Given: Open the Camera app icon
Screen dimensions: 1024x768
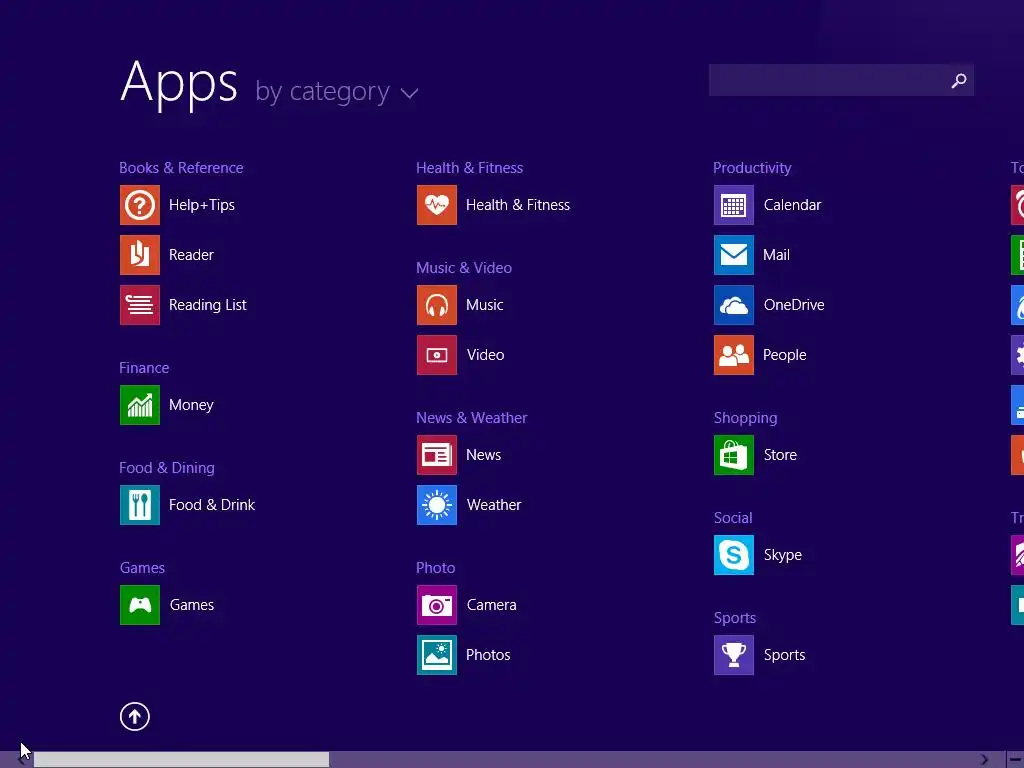Looking at the screenshot, I should click(x=437, y=605).
